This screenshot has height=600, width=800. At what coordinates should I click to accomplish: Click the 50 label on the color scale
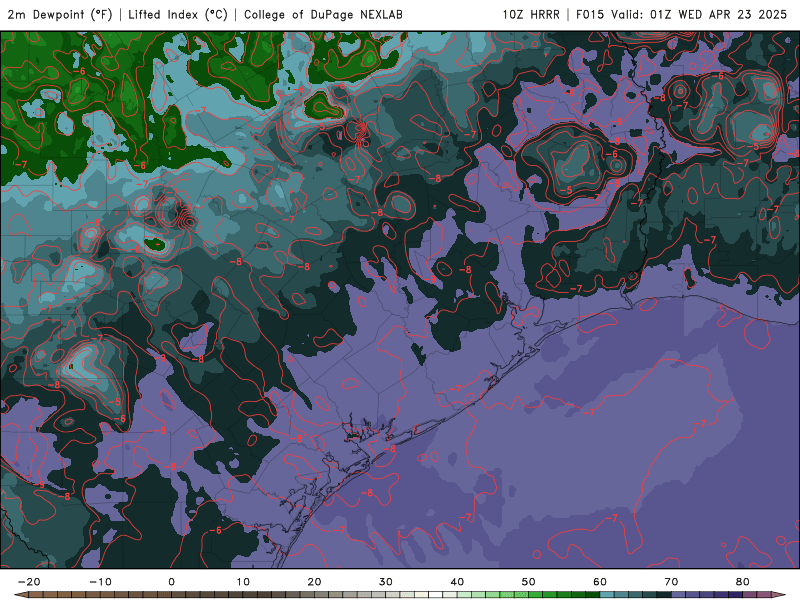click(x=529, y=582)
